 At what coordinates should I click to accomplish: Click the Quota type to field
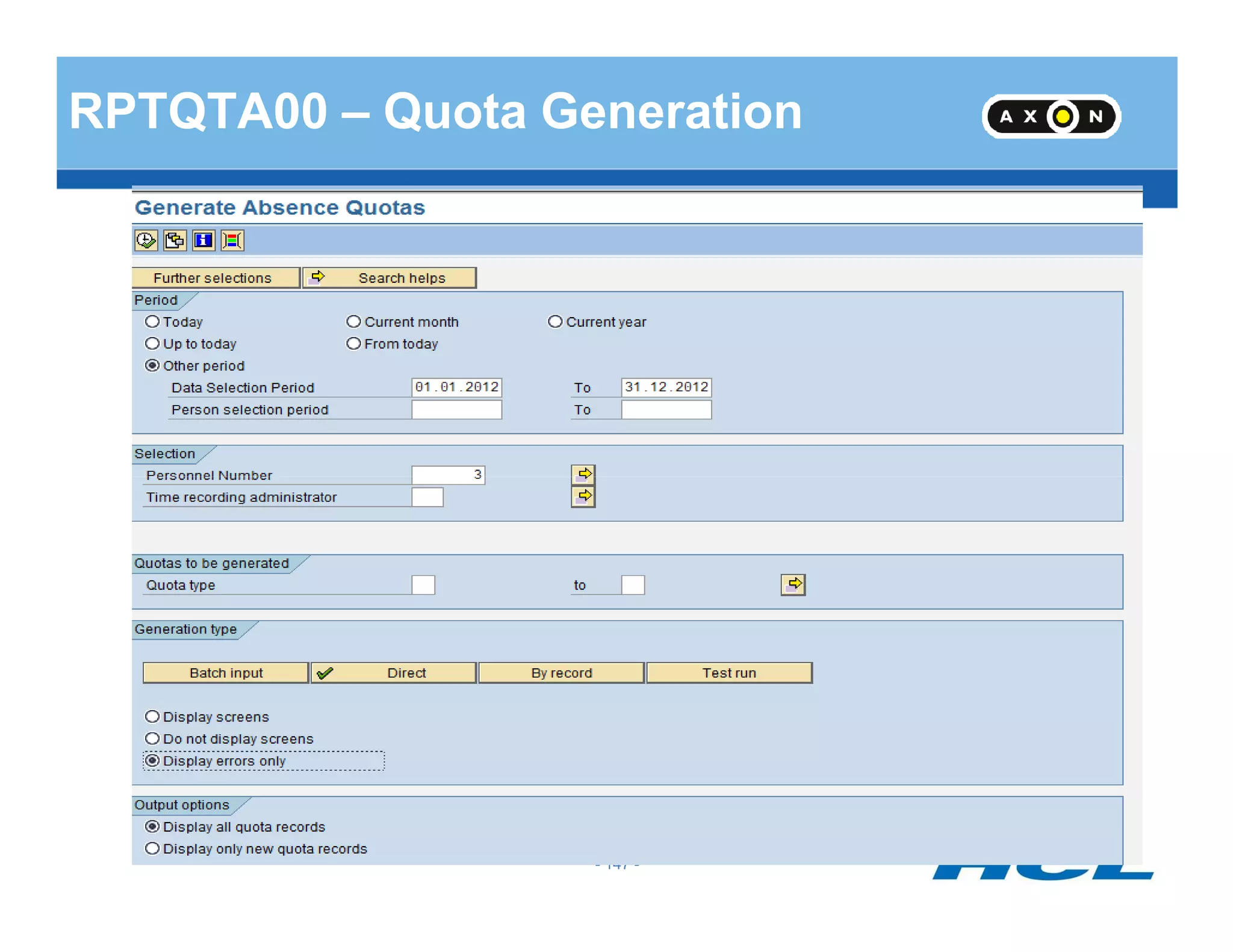633,585
